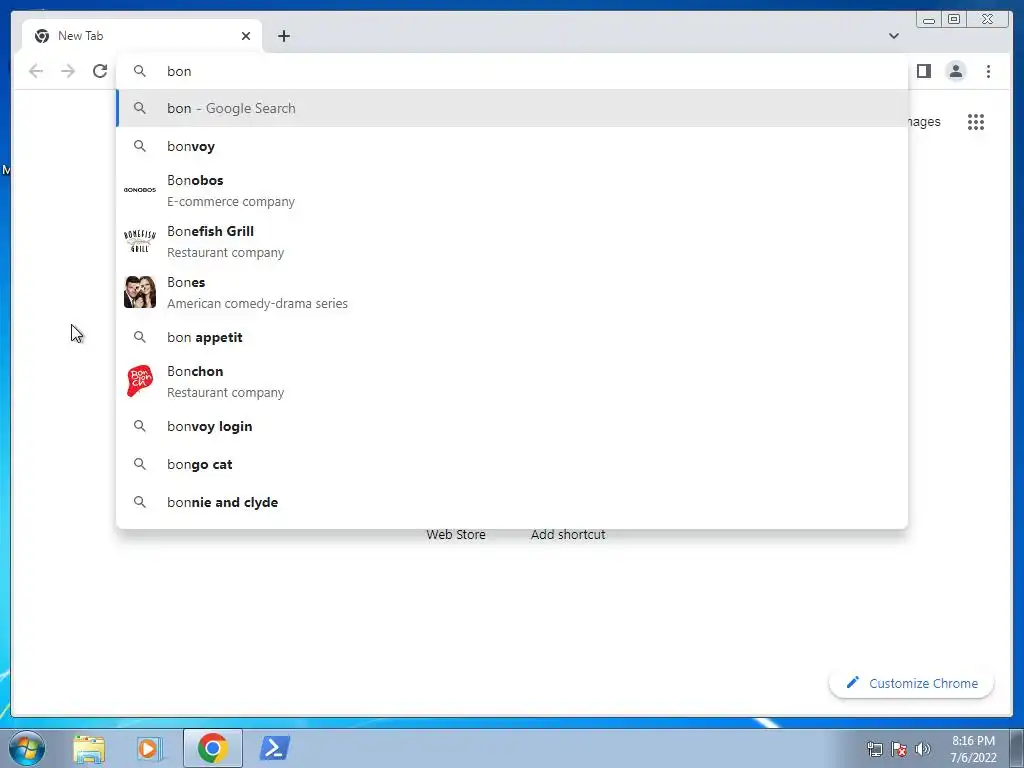Select 'bonnie and clyde' suggestion
The height and width of the screenshot is (768, 1024).
tap(511, 502)
